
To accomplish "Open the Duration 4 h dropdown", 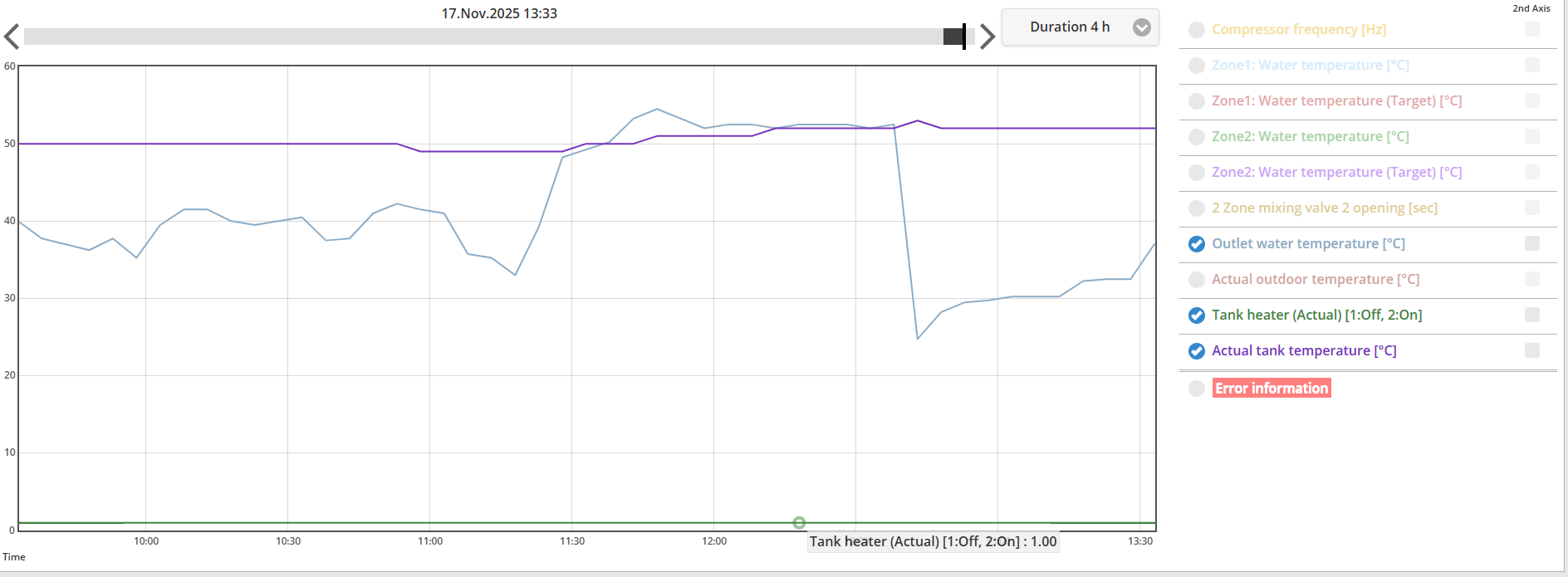I will pyautogui.click(x=1080, y=27).
